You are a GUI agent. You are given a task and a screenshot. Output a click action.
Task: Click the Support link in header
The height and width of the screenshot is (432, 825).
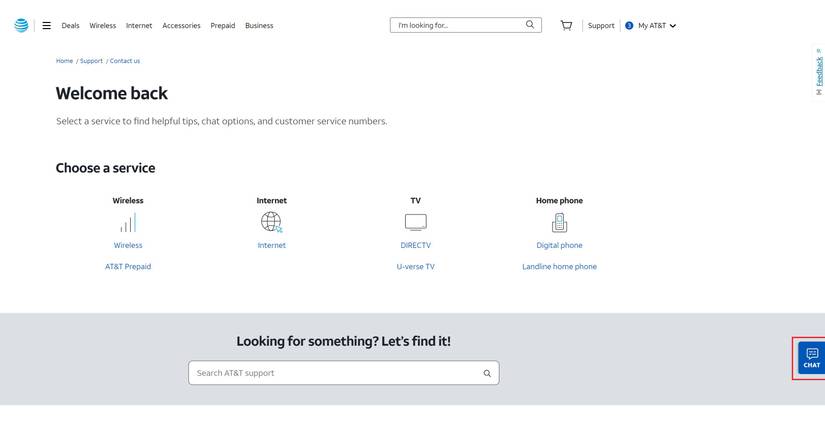pyautogui.click(x=601, y=25)
